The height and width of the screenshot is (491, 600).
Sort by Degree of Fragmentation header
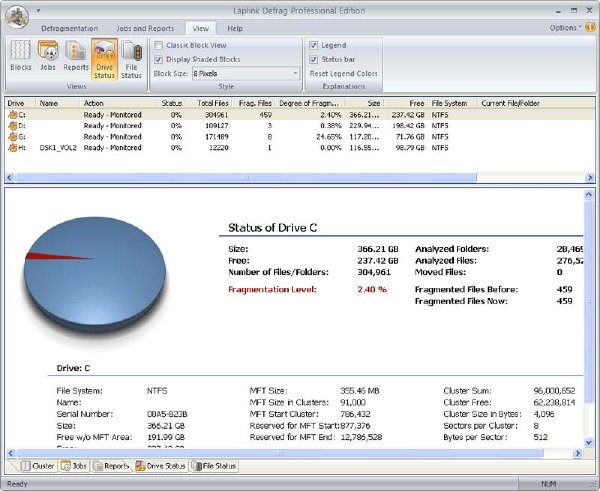(x=310, y=103)
